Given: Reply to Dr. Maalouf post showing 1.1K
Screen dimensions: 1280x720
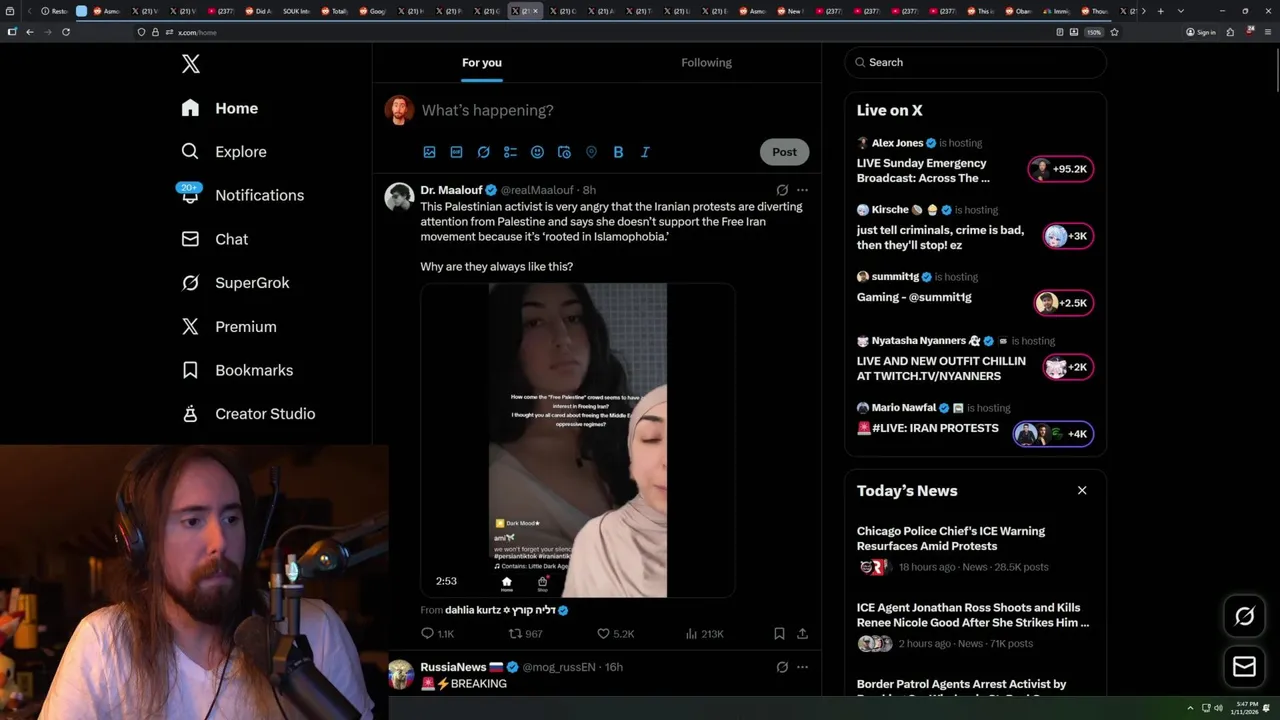Looking at the screenshot, I should (438, 634).
